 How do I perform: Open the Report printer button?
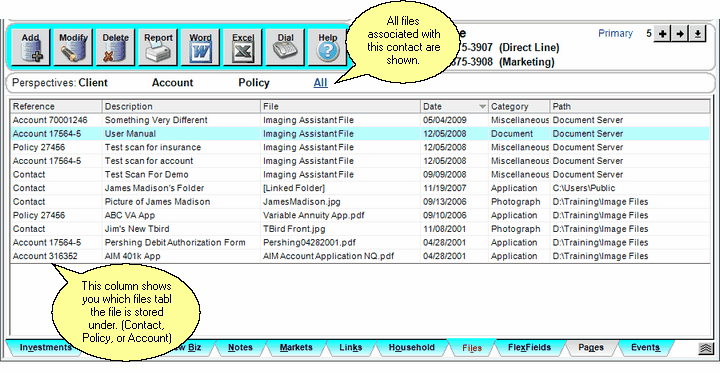tap(158, 47)
